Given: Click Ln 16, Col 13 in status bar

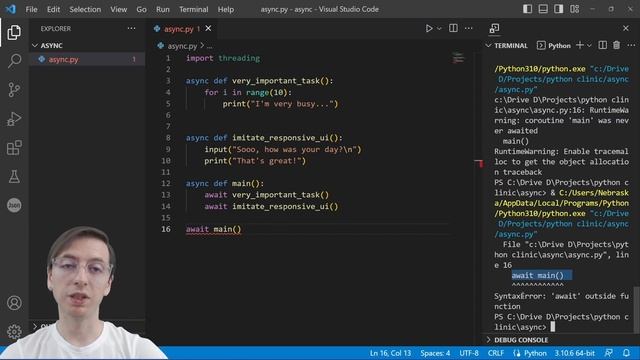Looking at the screenshot, I should 390,353.
